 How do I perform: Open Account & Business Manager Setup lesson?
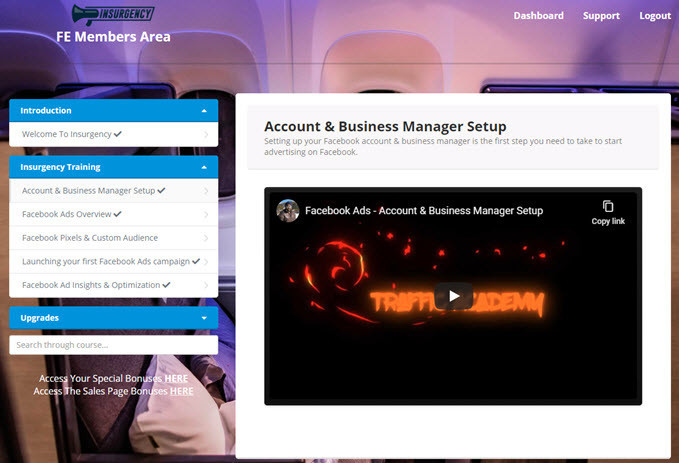(113, 191)
